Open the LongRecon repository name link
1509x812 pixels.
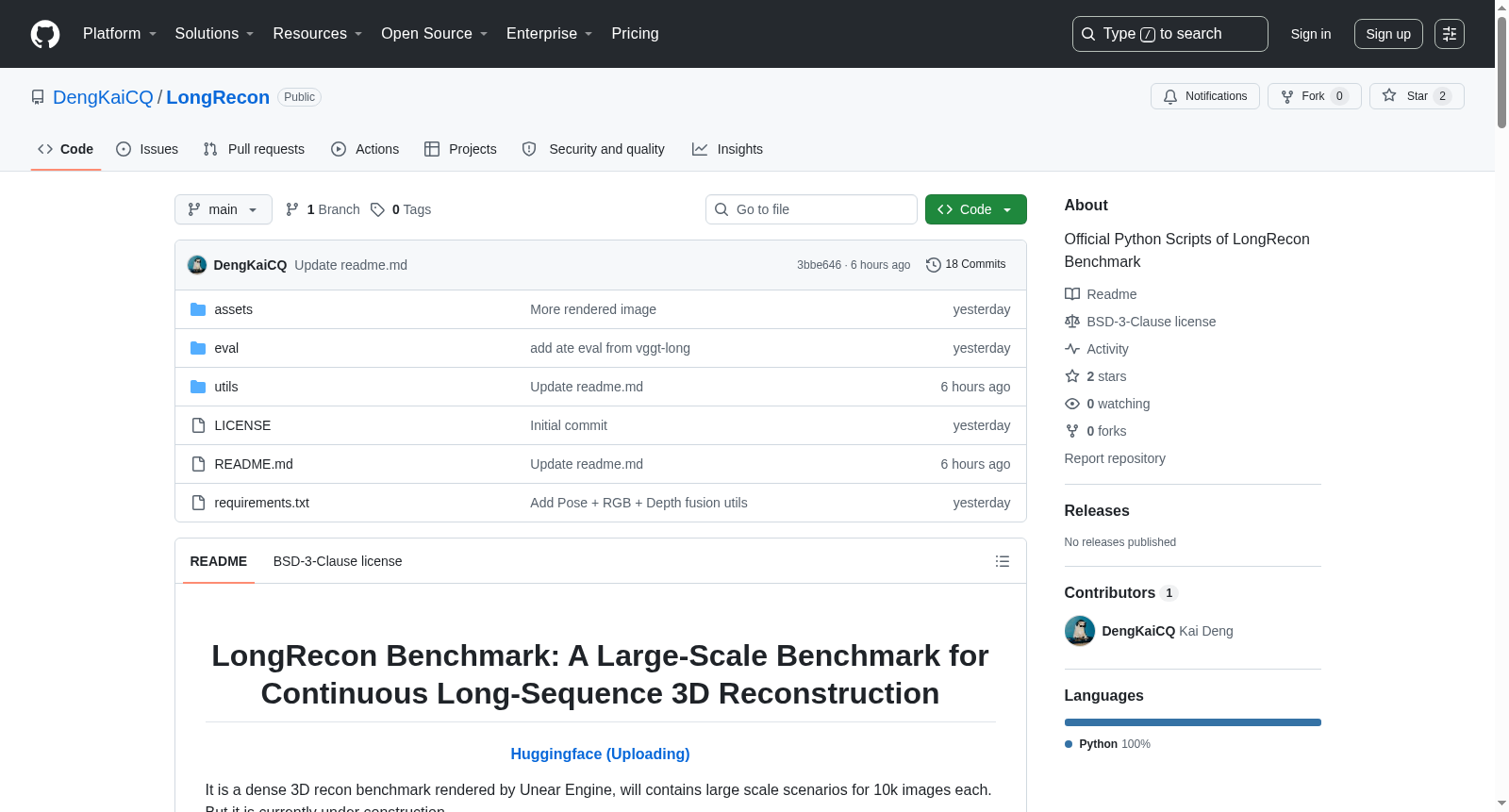click(218, 97)
